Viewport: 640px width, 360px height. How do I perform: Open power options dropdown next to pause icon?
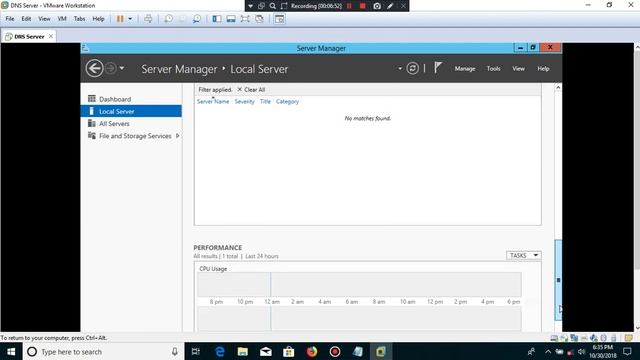point(130,19)
